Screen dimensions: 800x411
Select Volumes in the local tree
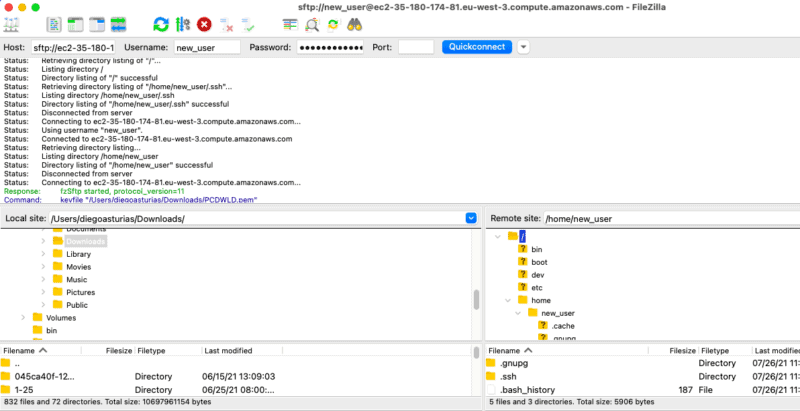coord(61,318)
